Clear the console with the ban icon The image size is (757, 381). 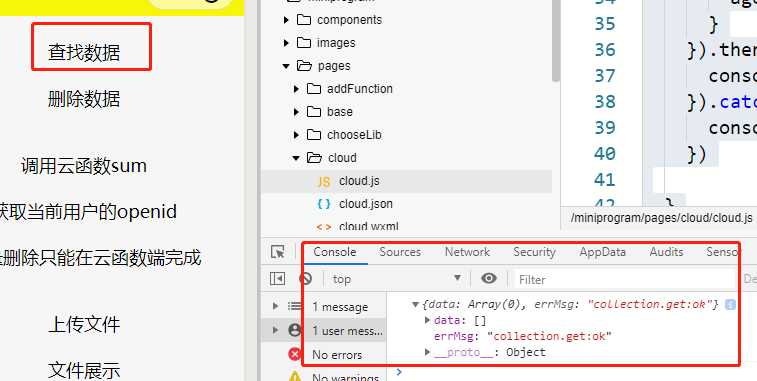click(x=306, y=279)
